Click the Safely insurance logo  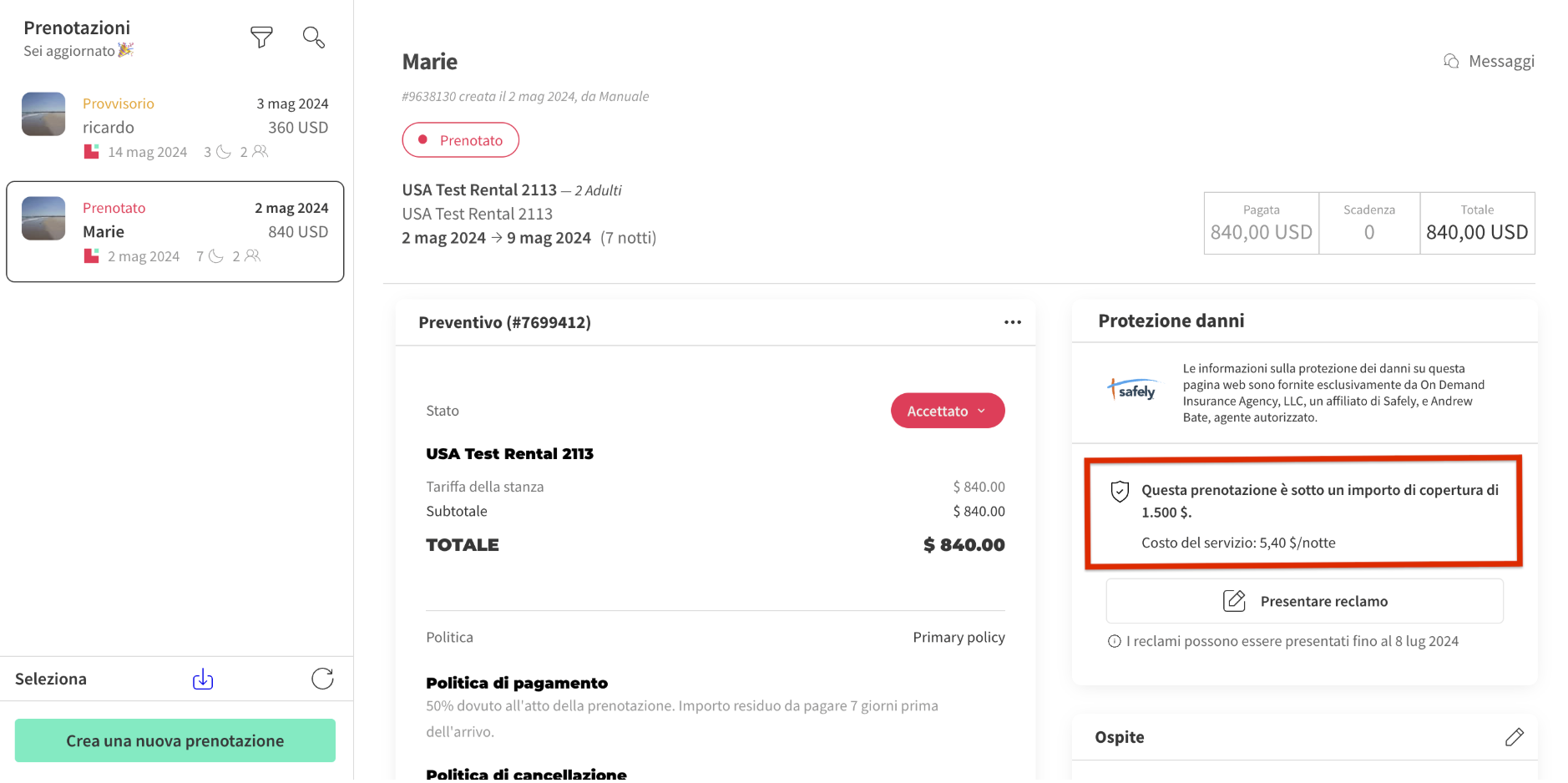[1132, 390]
